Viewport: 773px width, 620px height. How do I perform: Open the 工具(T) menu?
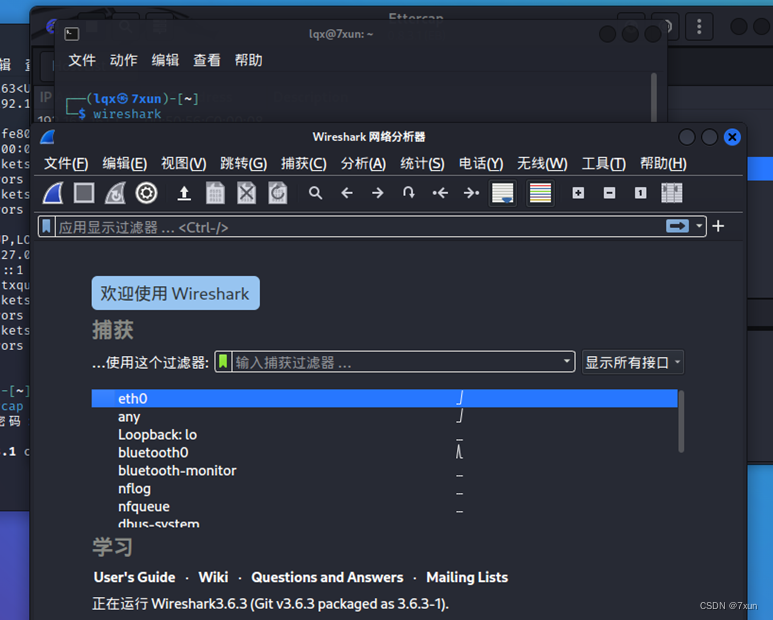point(604,164)
